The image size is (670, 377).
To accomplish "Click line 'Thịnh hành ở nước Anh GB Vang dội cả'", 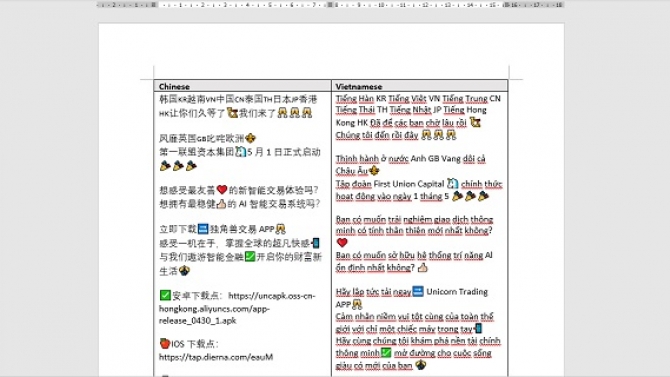I will click(411, 159).
